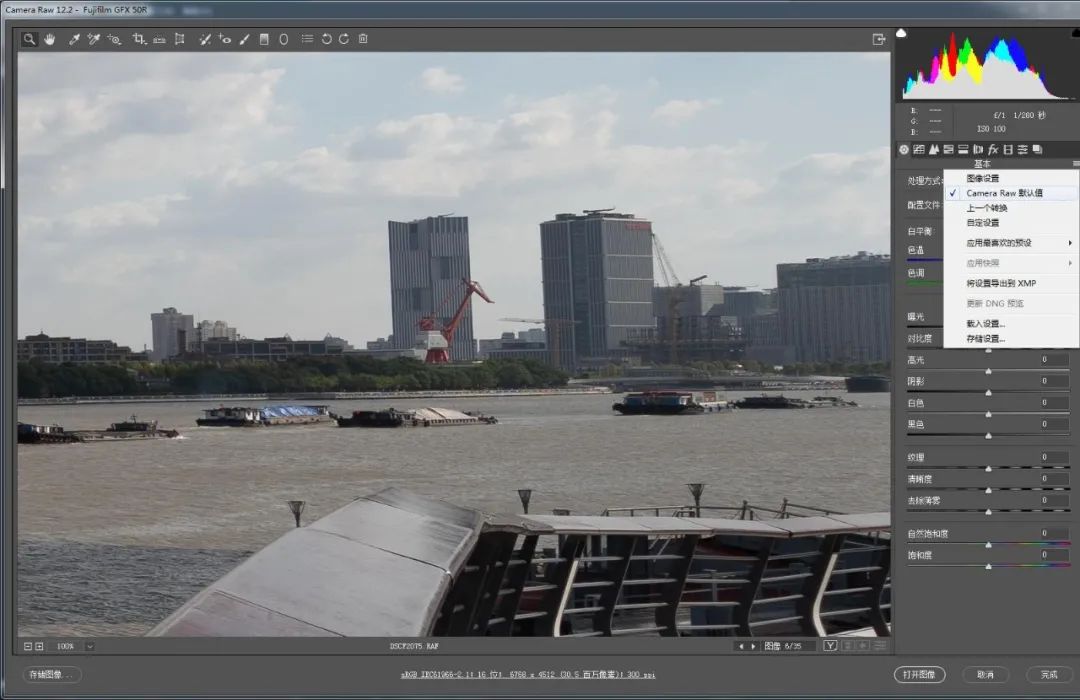
Task: Open the panel flyout menu beside 基本
Action: pos(1076,163)
